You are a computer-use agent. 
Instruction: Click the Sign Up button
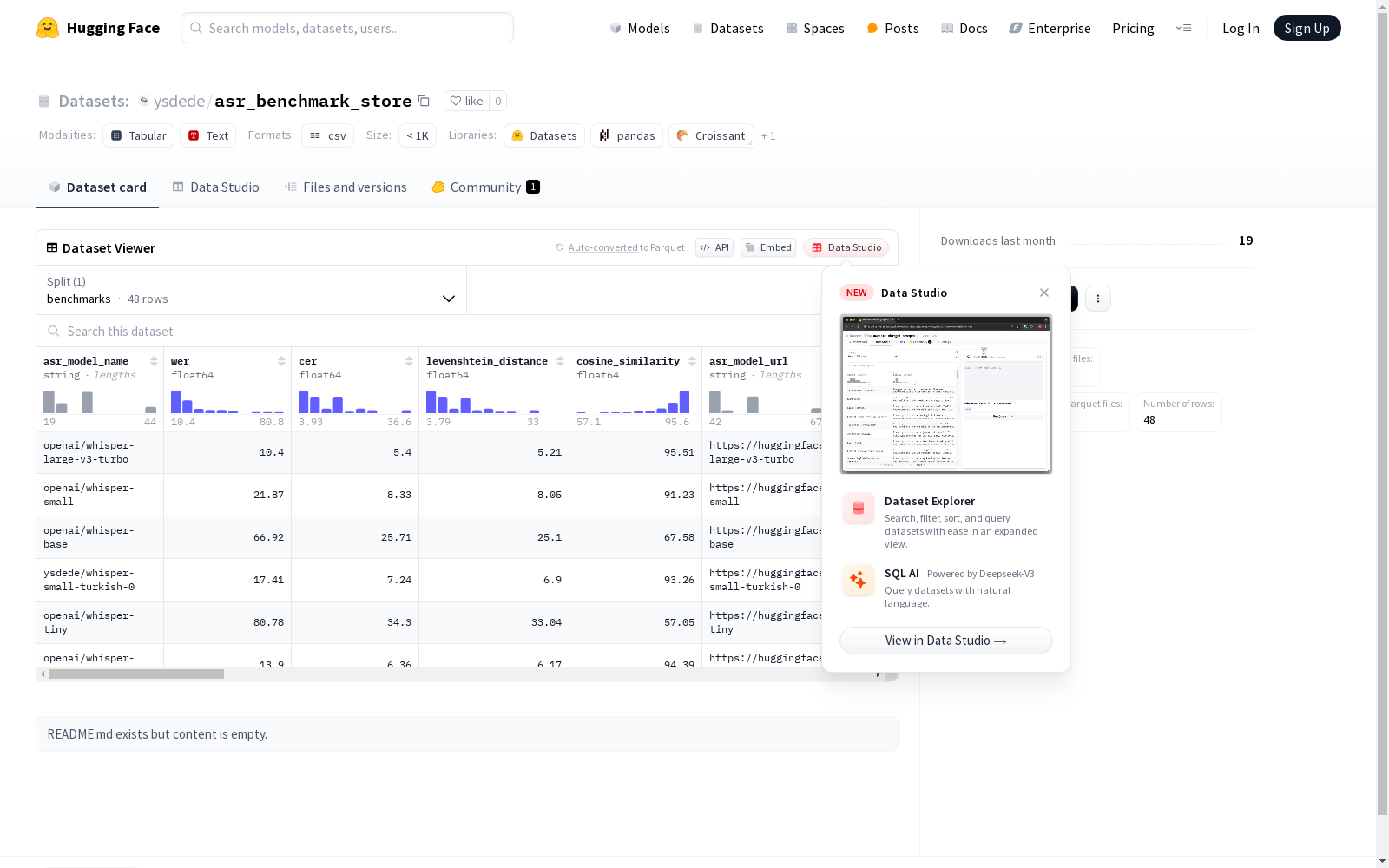pyautogui.click(x=1307, y=28)
